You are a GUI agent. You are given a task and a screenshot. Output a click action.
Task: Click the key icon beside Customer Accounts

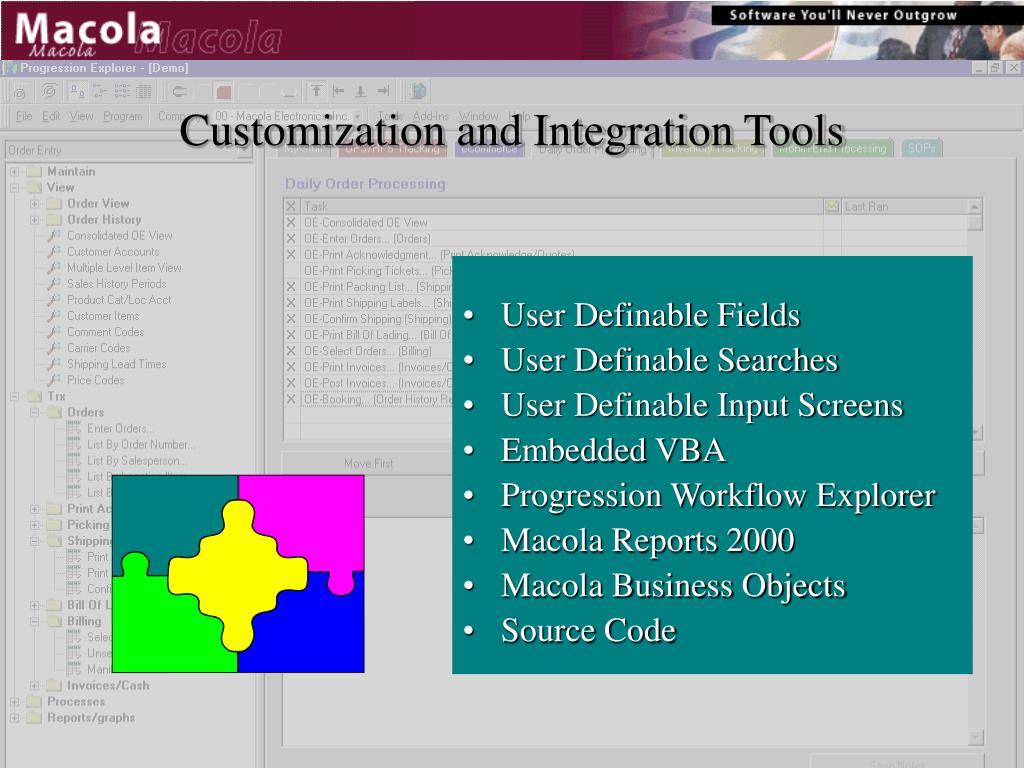click(x=55, y=251)
